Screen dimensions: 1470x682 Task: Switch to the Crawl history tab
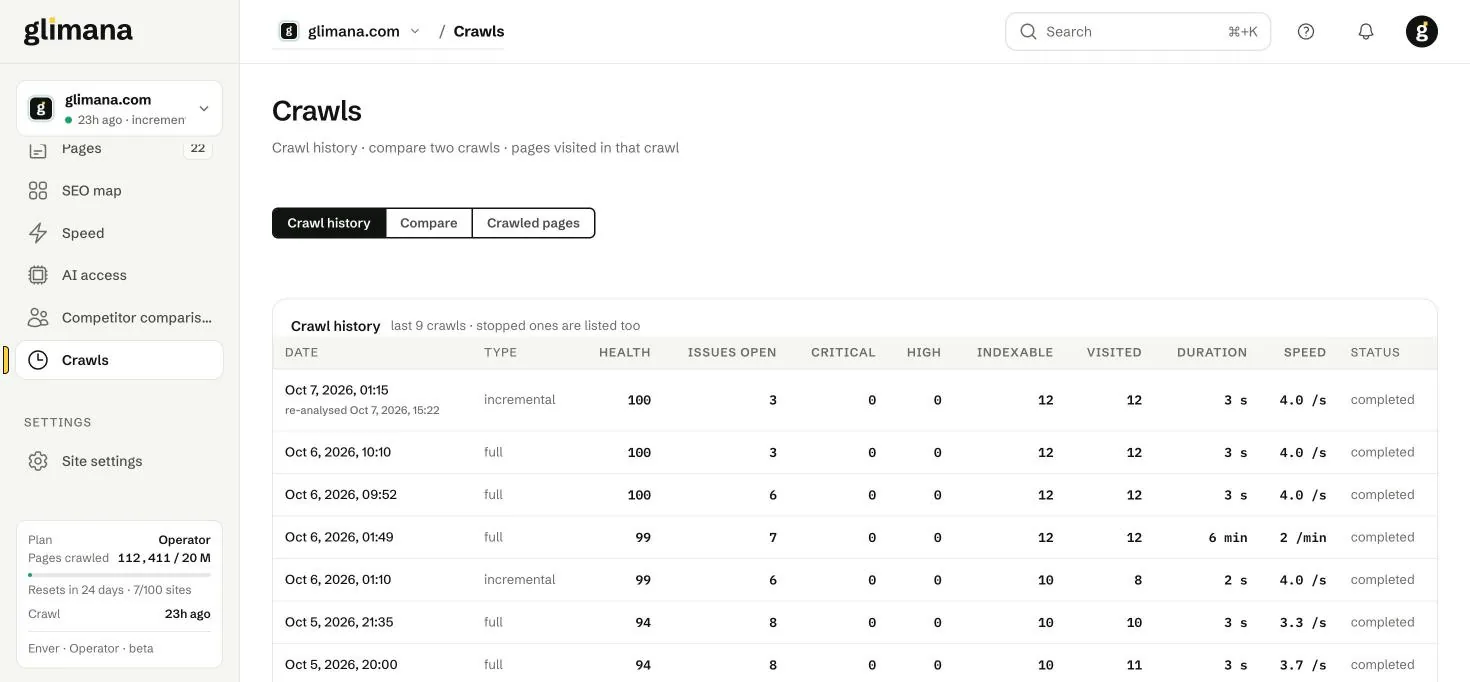(x=329, y=223)
